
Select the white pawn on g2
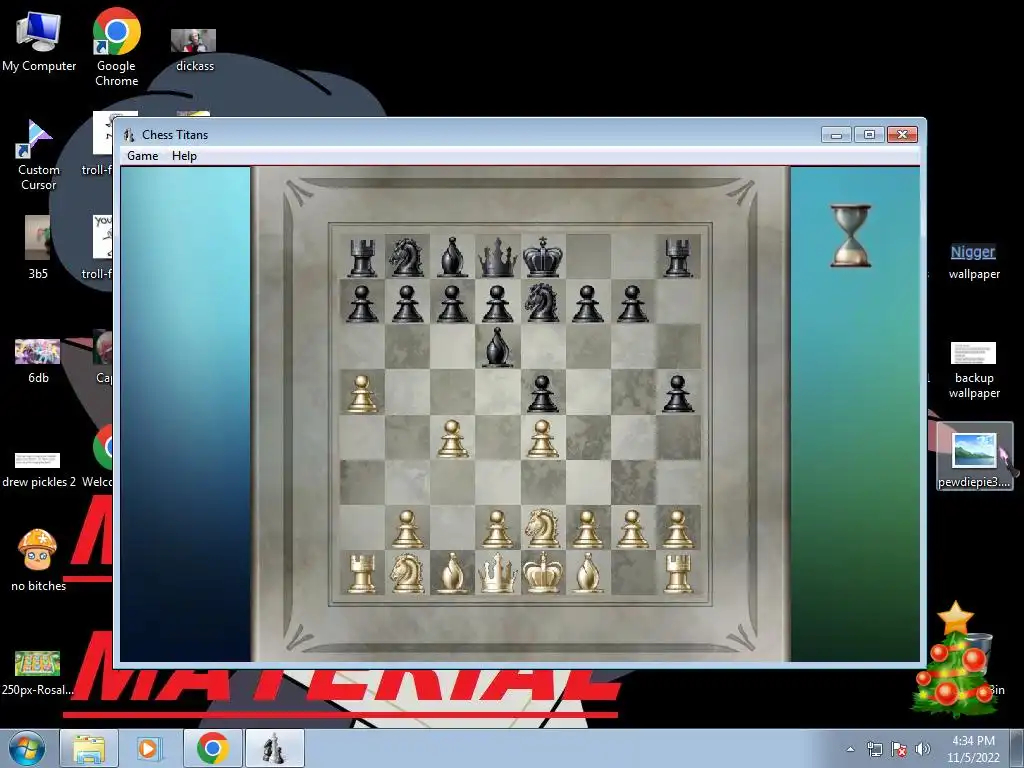point(632,528)
